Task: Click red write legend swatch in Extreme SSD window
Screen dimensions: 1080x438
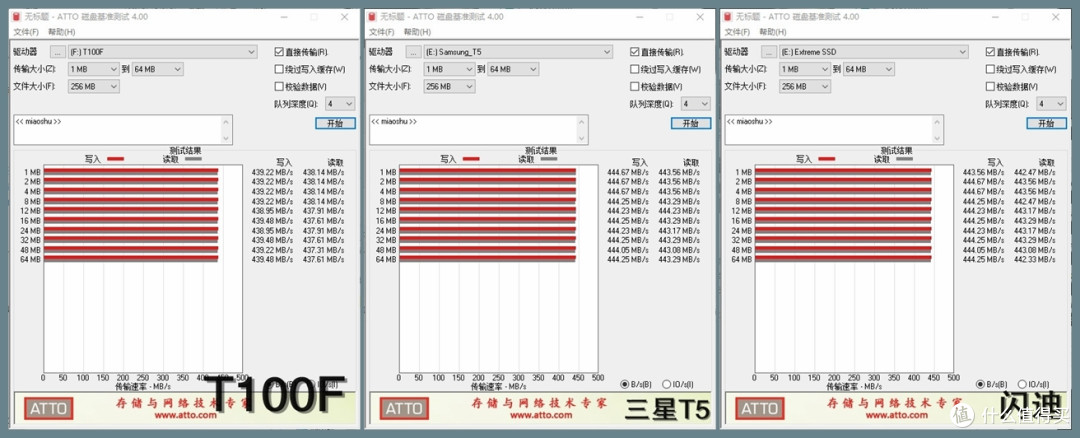Action: point(826,159)
